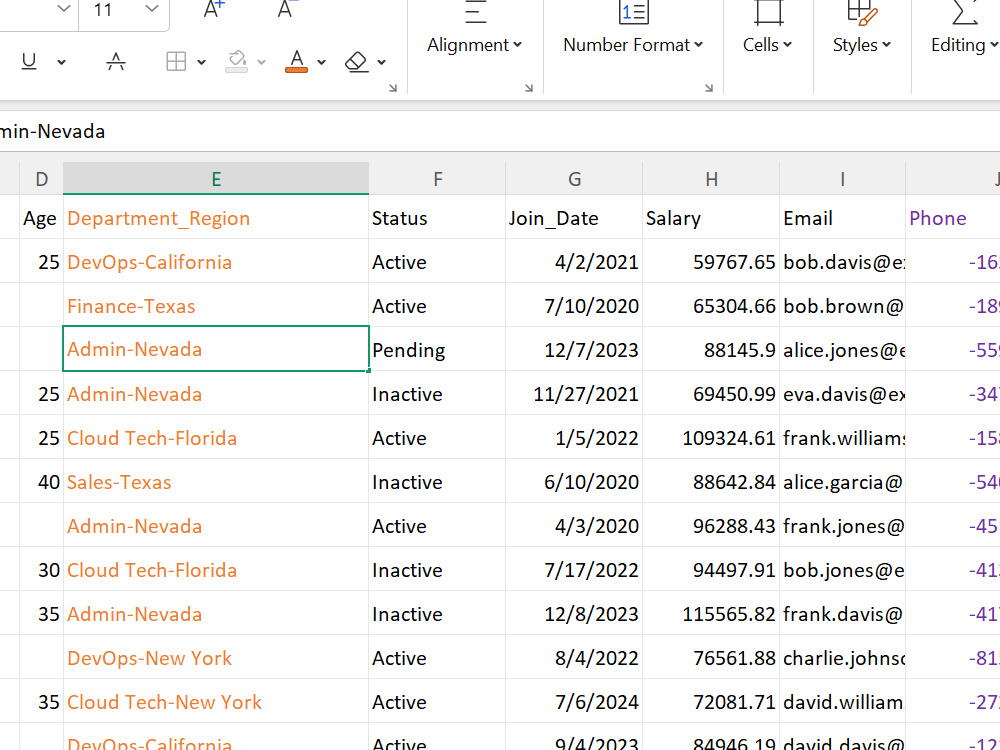
Task: Open the Alignment menu
Action: click(474, 45)
